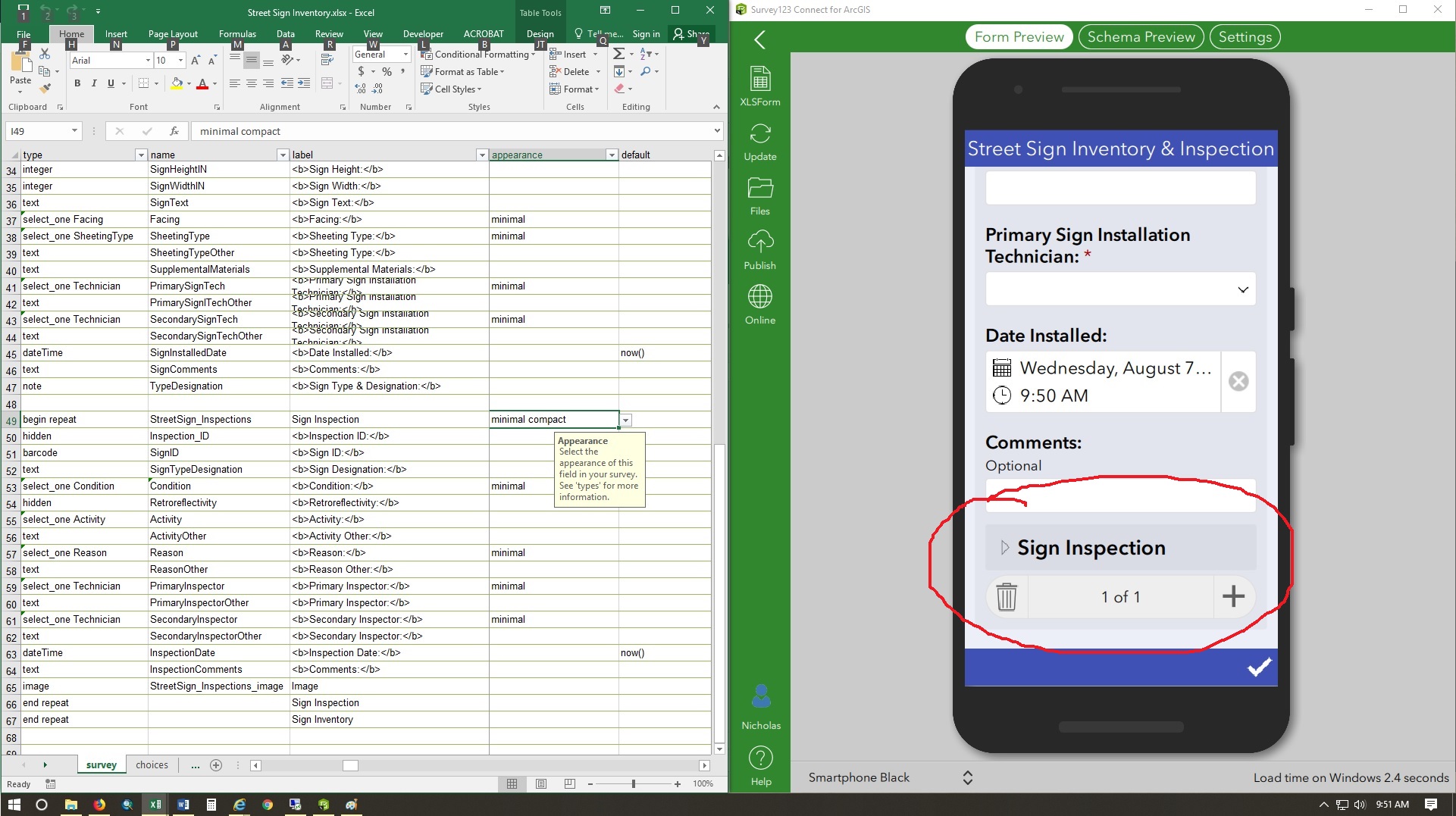Screen dimensions: 1456x816
Task: Open the Insert ribbon tab
Action: [116, 34]
